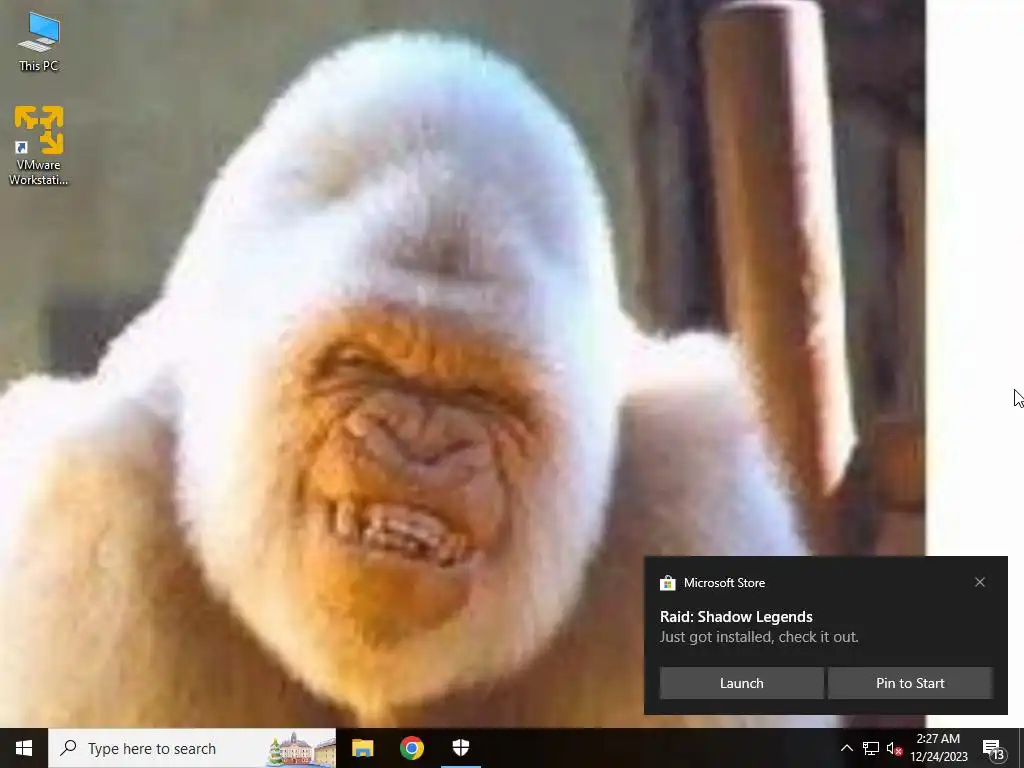1024x768 pixels.
Task: Show hidden system tray icons
Action: (x=846, y=748)
